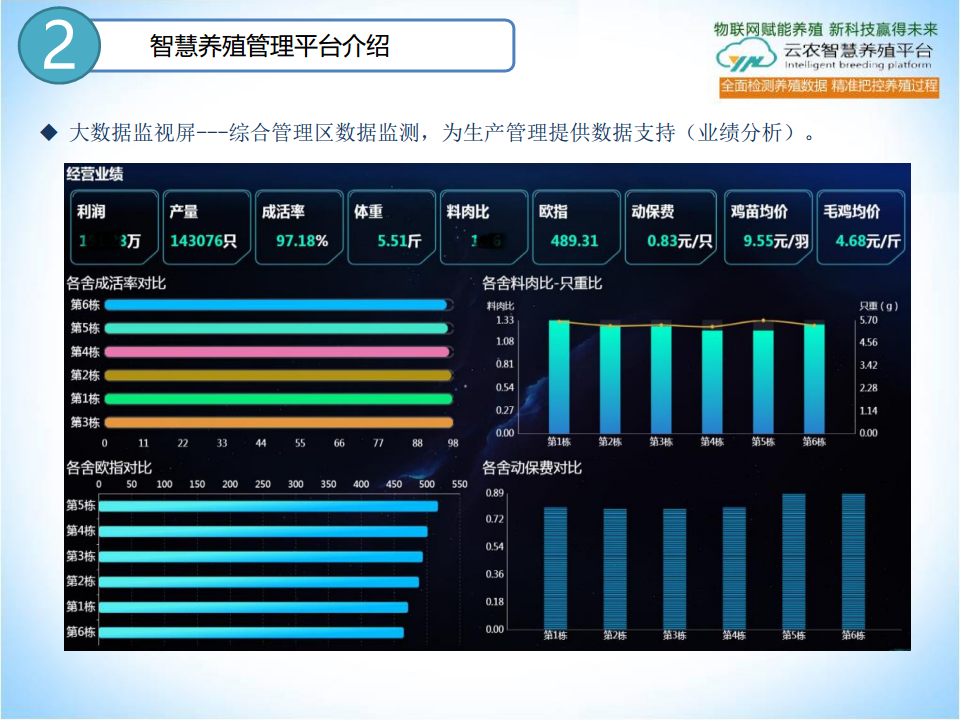Click the 体重 5.51斤 card
This screenshot has height=720, width=960.
pos(389,227)
